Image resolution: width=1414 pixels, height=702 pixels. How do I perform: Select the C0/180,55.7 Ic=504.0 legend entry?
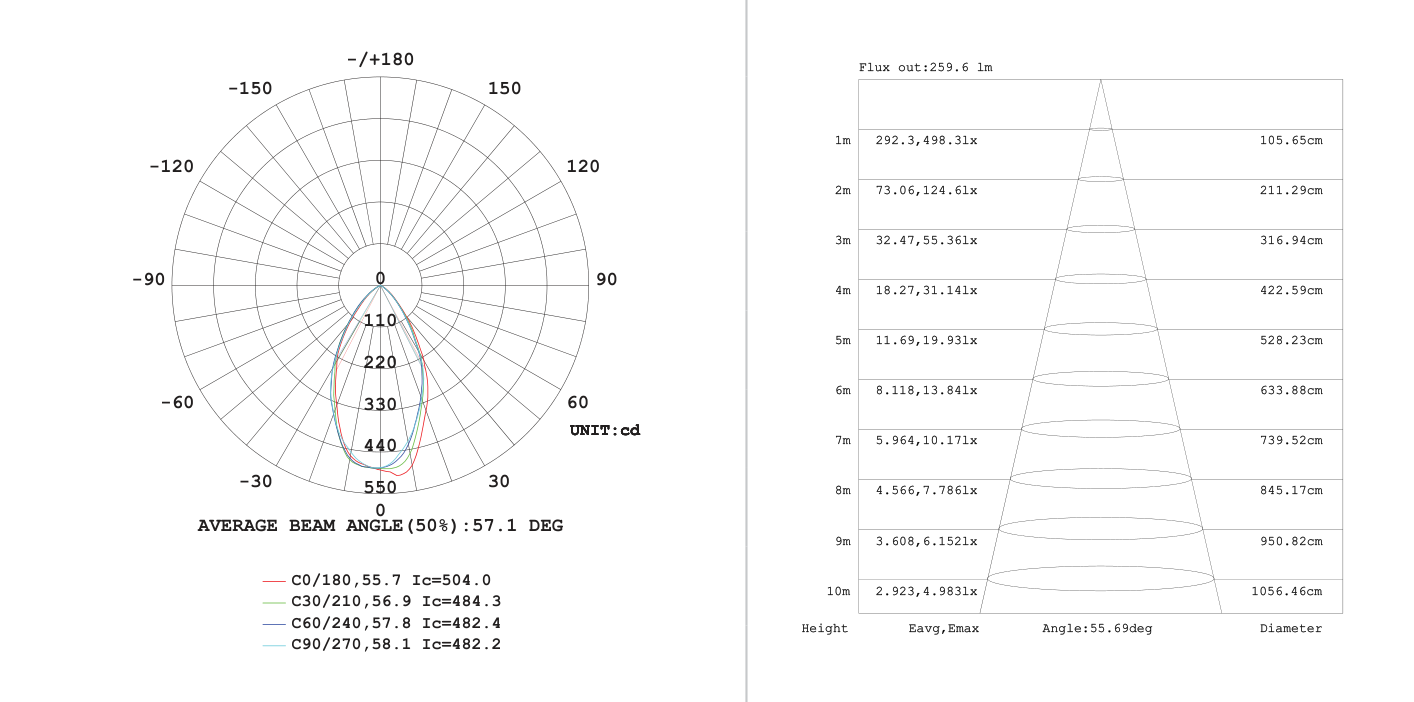click(376, 580)
